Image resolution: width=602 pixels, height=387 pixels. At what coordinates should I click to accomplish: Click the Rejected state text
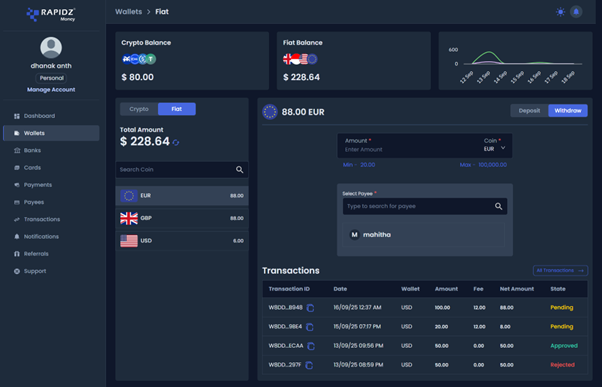(x=562, y=365)
